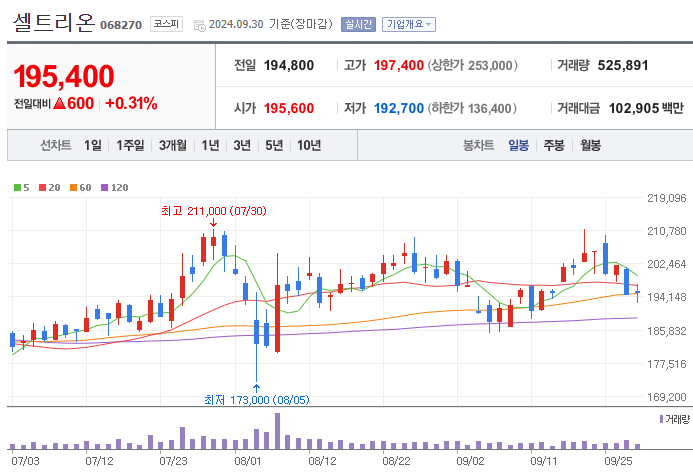The image size is (693, 476).
Task: Click the 코스피 market badge
Action: point(166,24)
